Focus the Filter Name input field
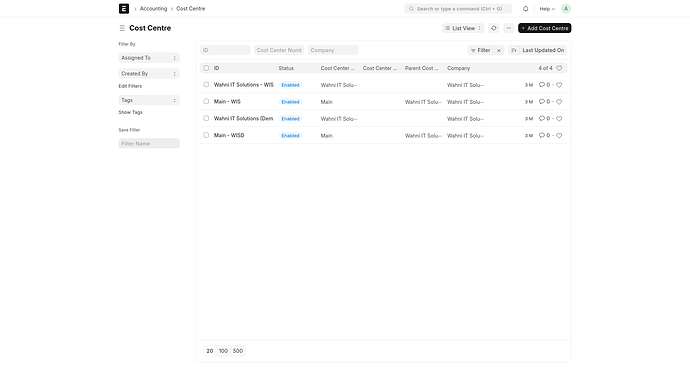 click(149, 144)
